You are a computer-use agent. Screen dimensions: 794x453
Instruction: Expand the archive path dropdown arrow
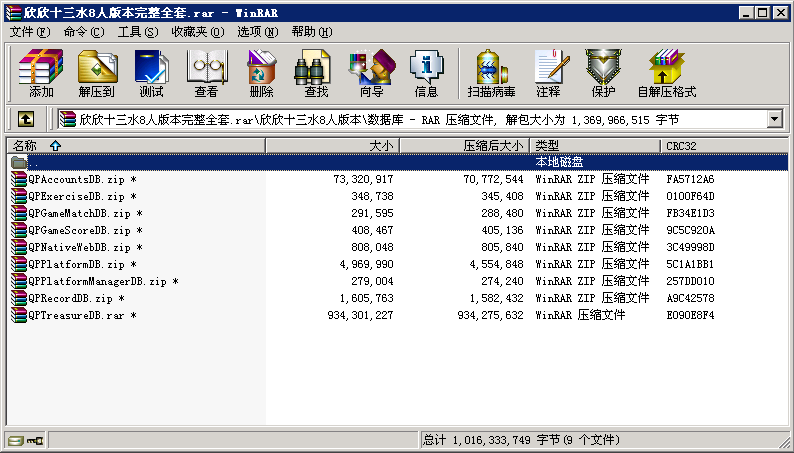pos(774,119)
